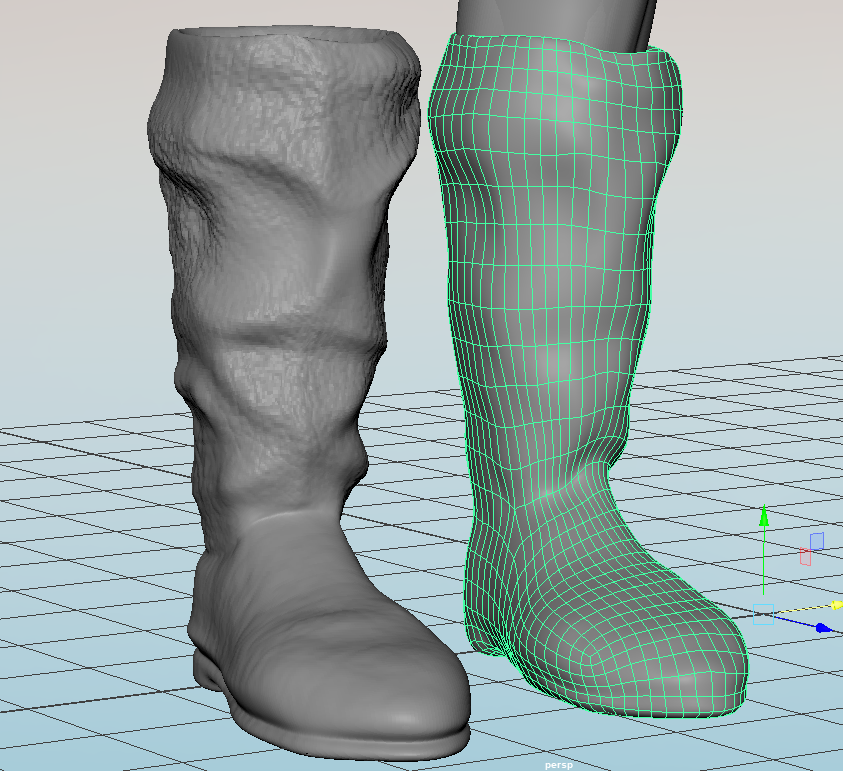This screenshot has width=843, height=771.
Task: Click the red plane handle of manipulator
Action: [805, 556]
